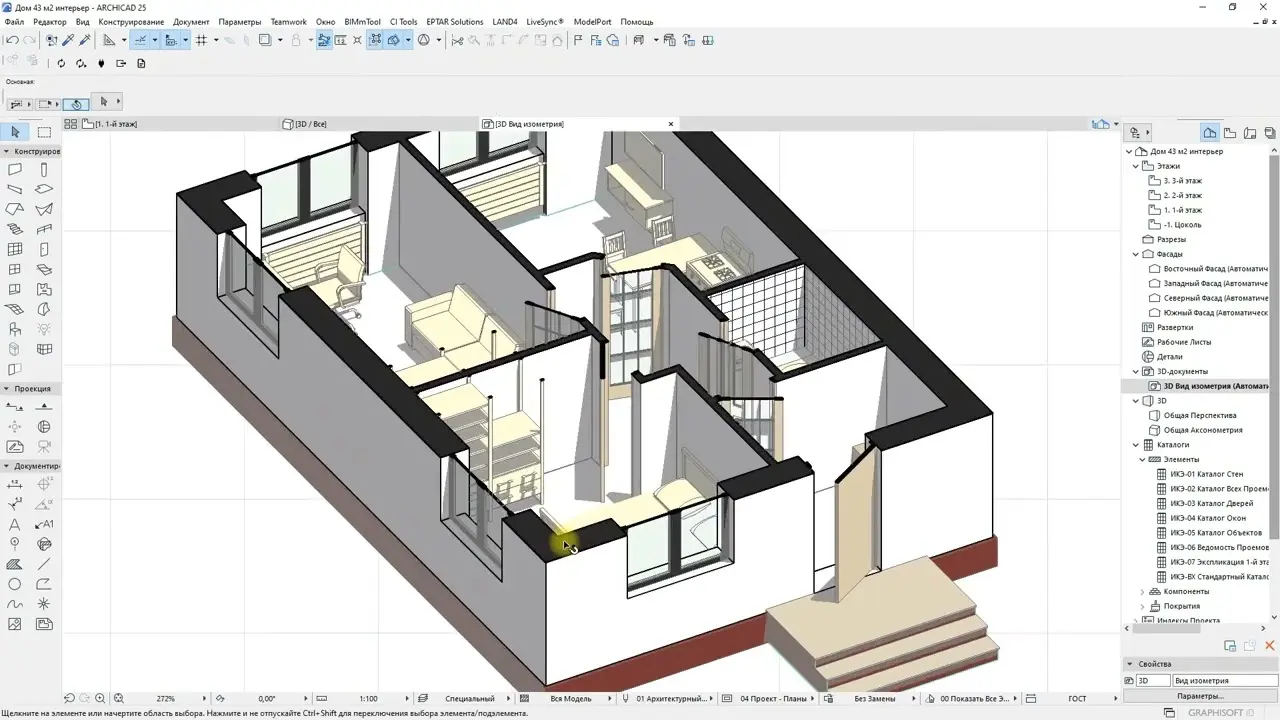Select the Text tool in the toolbox
Viewport: 1280px width, 720px height.
[15, 524]
